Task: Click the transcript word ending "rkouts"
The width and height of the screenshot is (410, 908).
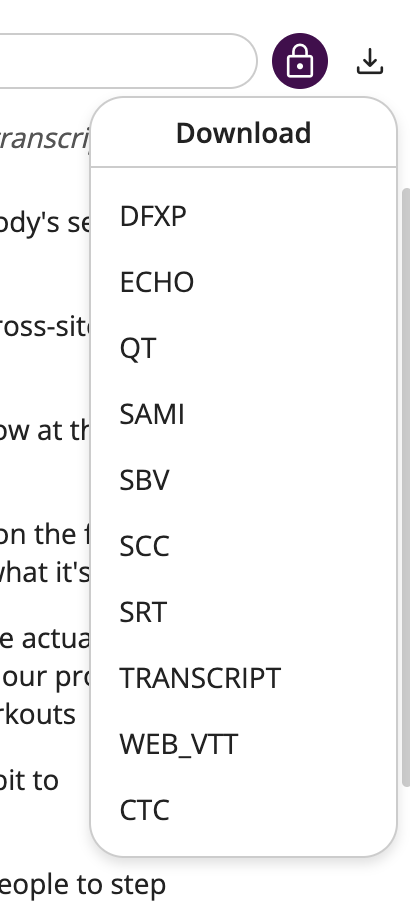Action: coord(38,714)
